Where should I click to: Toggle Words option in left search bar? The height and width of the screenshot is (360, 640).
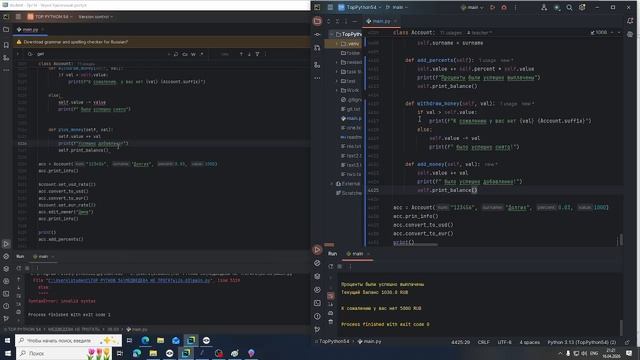coord(193,54)
